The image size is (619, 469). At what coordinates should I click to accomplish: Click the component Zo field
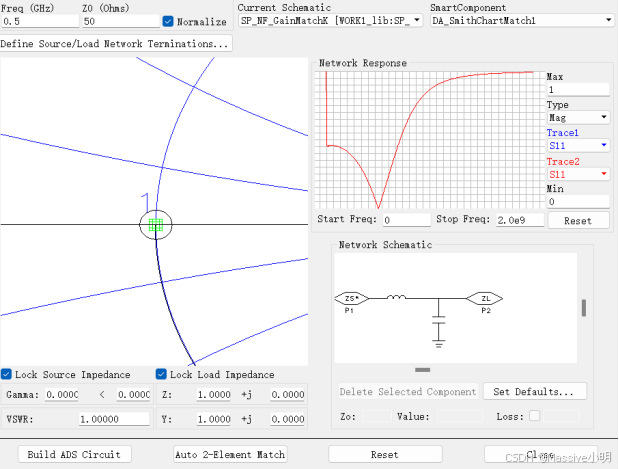pos(377,416)
